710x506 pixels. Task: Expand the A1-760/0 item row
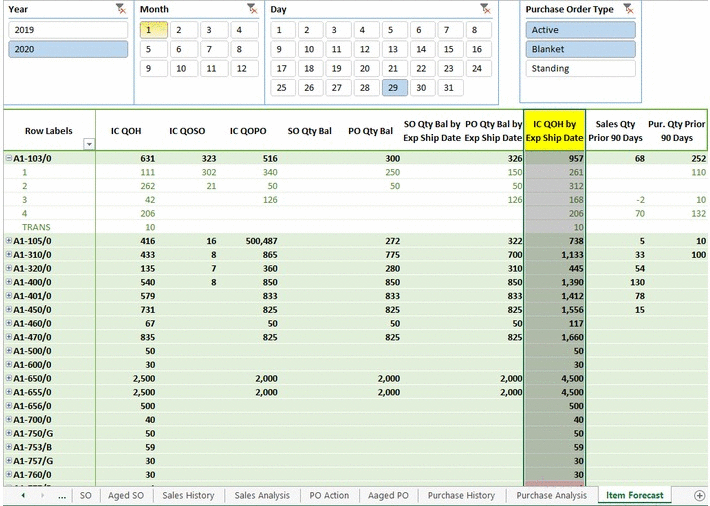(9, 474)
